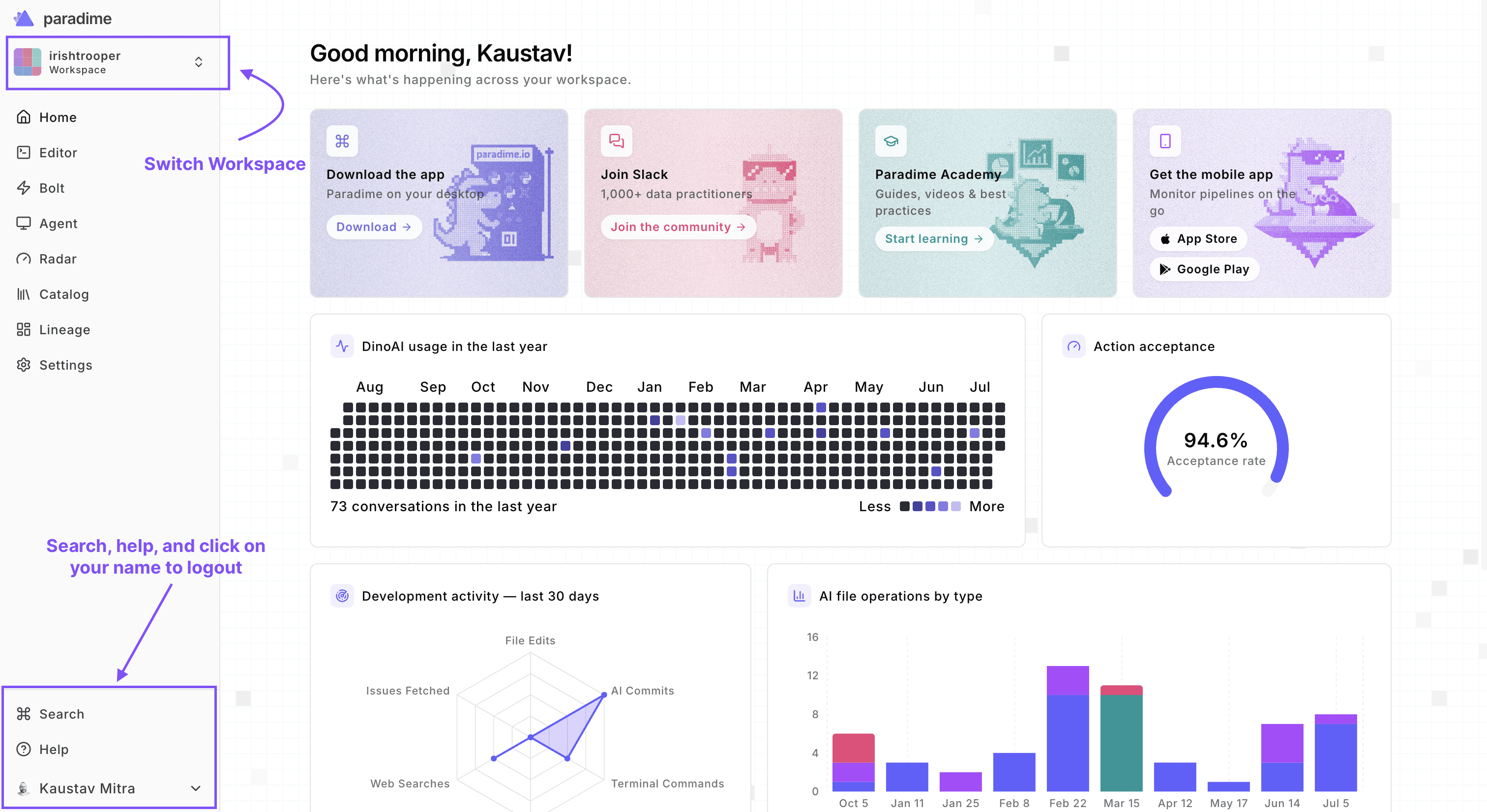Click the 'File Edits' radar label

click(530, 640)
